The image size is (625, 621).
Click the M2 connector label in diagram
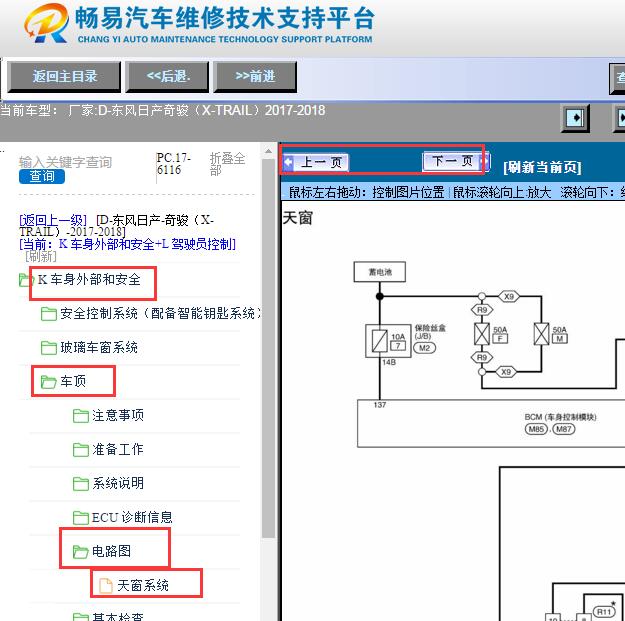tap(425, 348)
